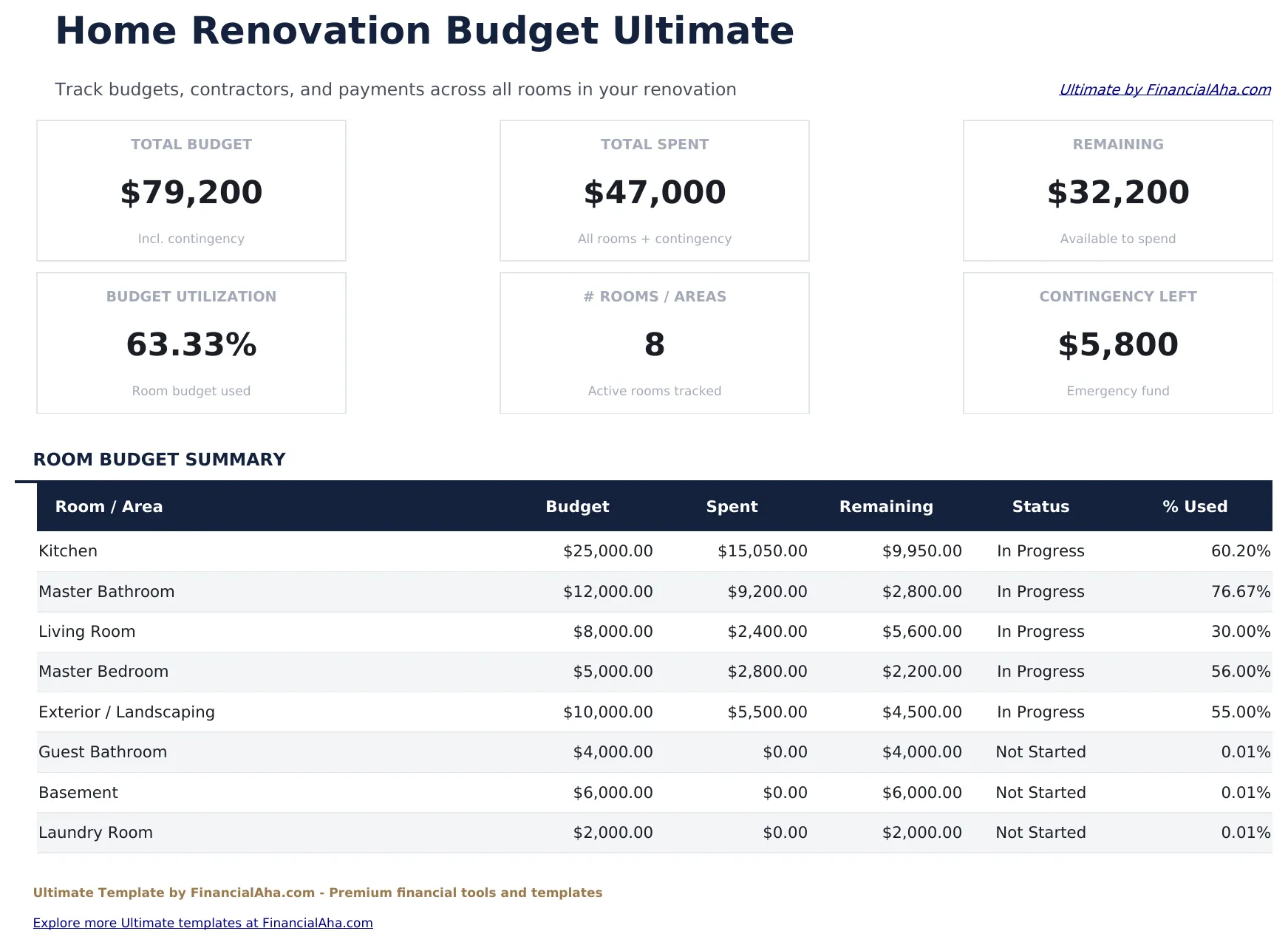Select the Master Bathroom row
1288x945 pixels.
[x=296, y=591]
